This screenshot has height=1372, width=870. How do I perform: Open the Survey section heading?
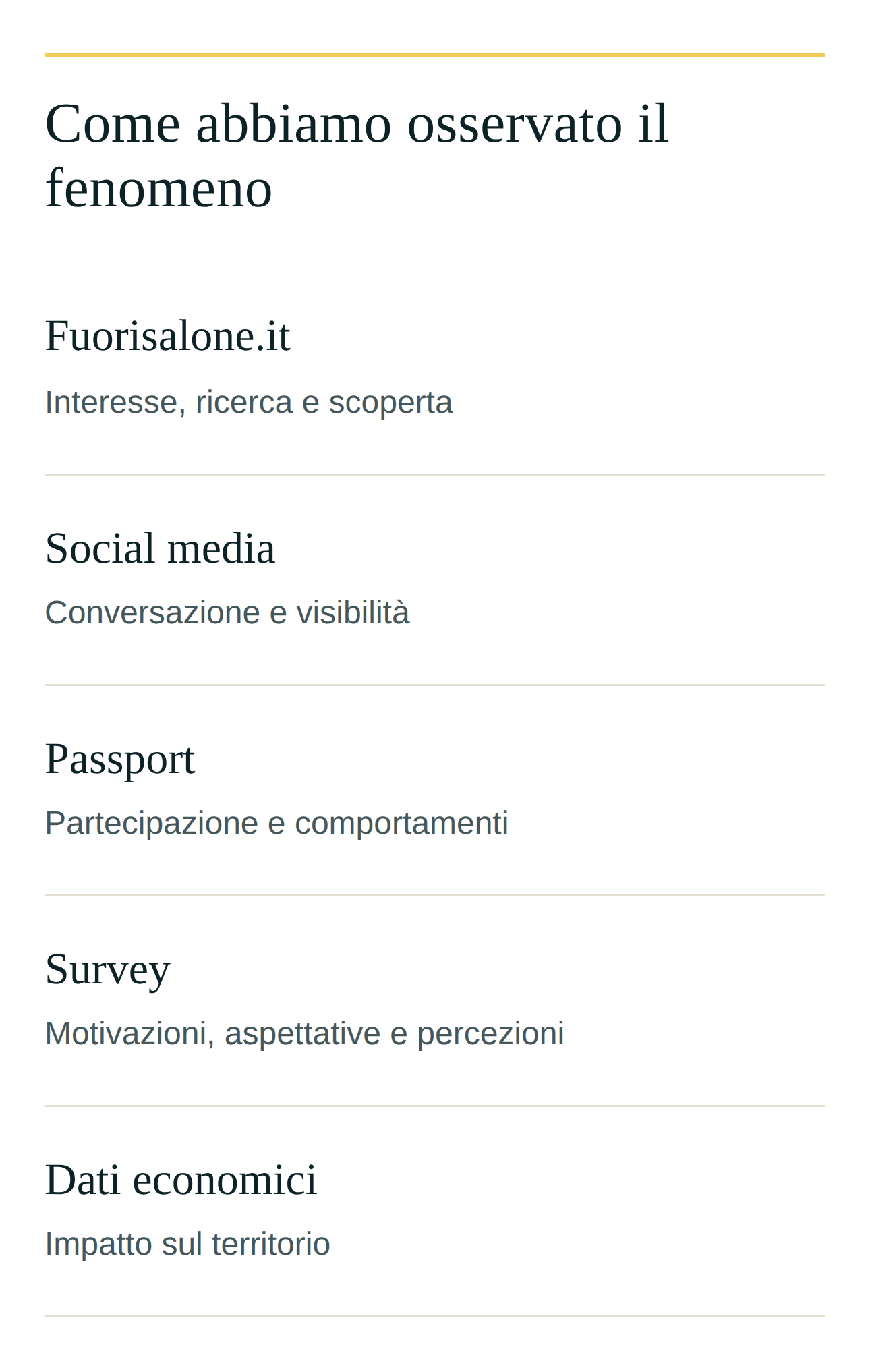click(x=108, y=969)
